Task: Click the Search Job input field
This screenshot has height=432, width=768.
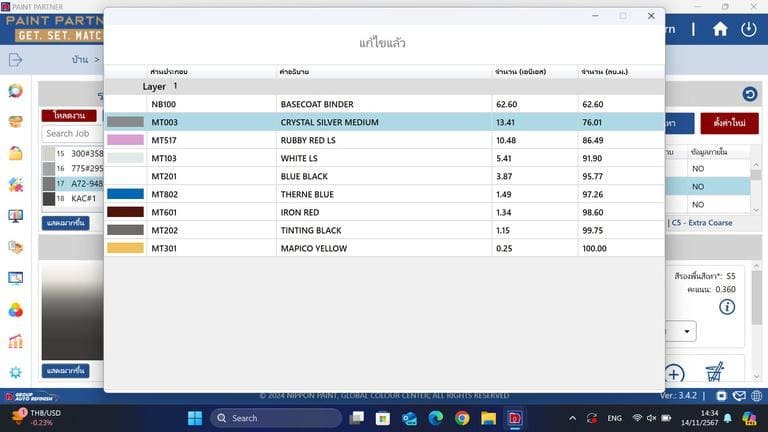Action: (x=72, y=133)
